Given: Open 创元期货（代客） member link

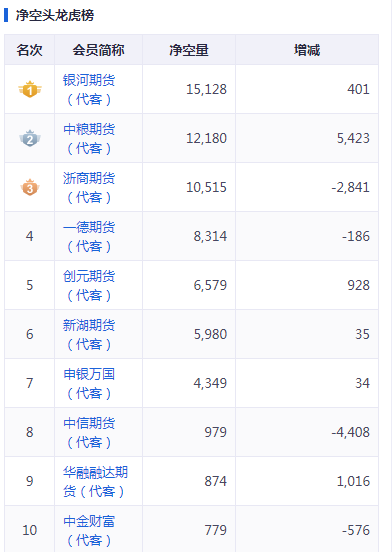Looking at the screenshot, I should point(89,285).
